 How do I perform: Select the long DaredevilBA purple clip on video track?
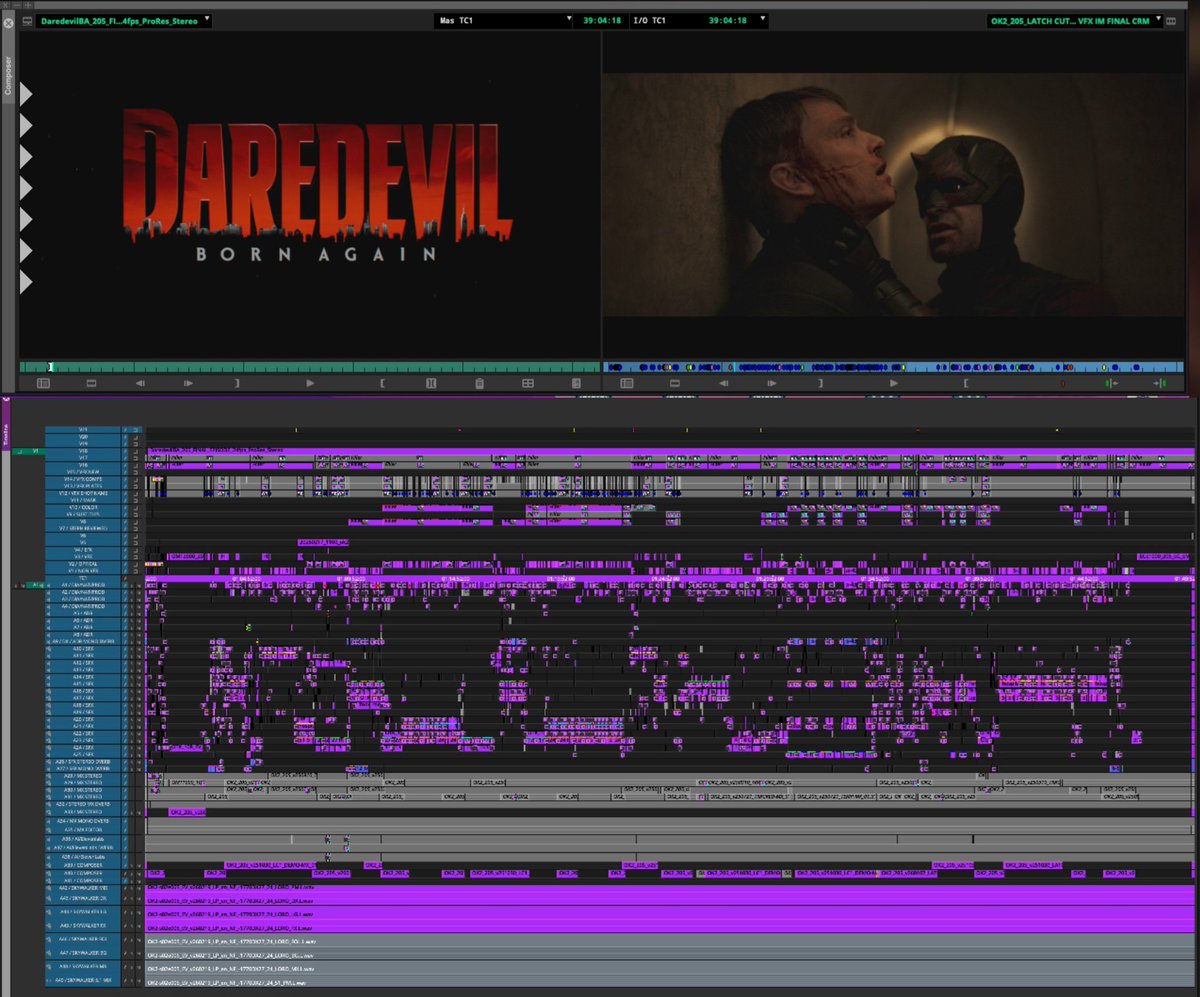tap(670, 451)
